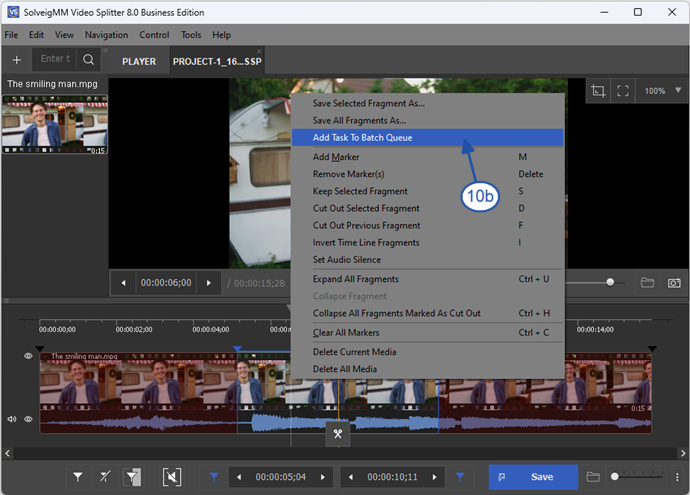Choose Clear All Markers
Image resolution: width=690 pixels, height=495 pixels.
(427, 333)
